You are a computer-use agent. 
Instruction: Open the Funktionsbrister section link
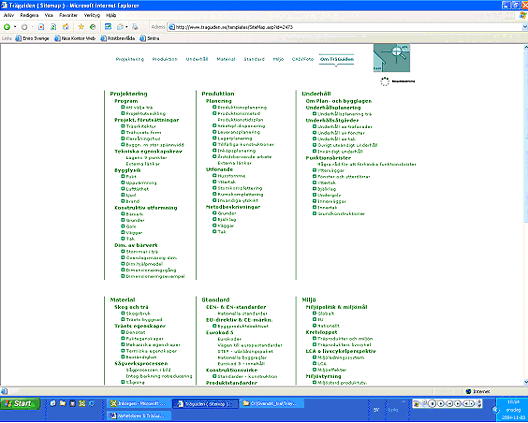click(328, 158)
